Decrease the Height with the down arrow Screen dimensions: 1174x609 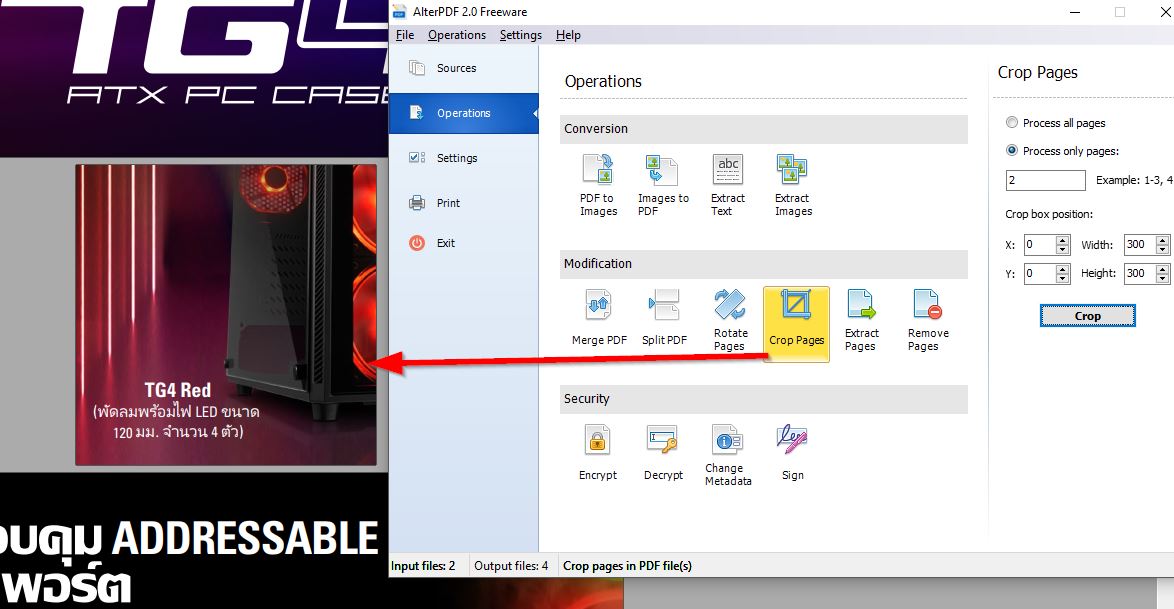pyautogui.click(x=1162, y=279)
